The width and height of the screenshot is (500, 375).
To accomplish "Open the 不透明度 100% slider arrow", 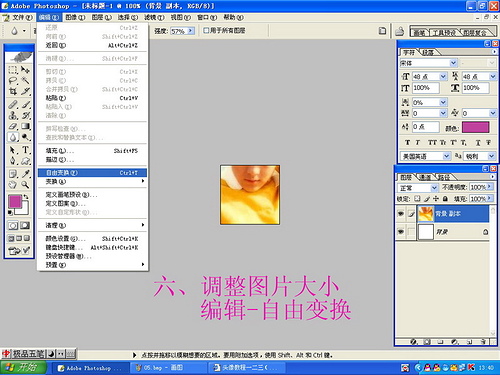I will 490,187.
